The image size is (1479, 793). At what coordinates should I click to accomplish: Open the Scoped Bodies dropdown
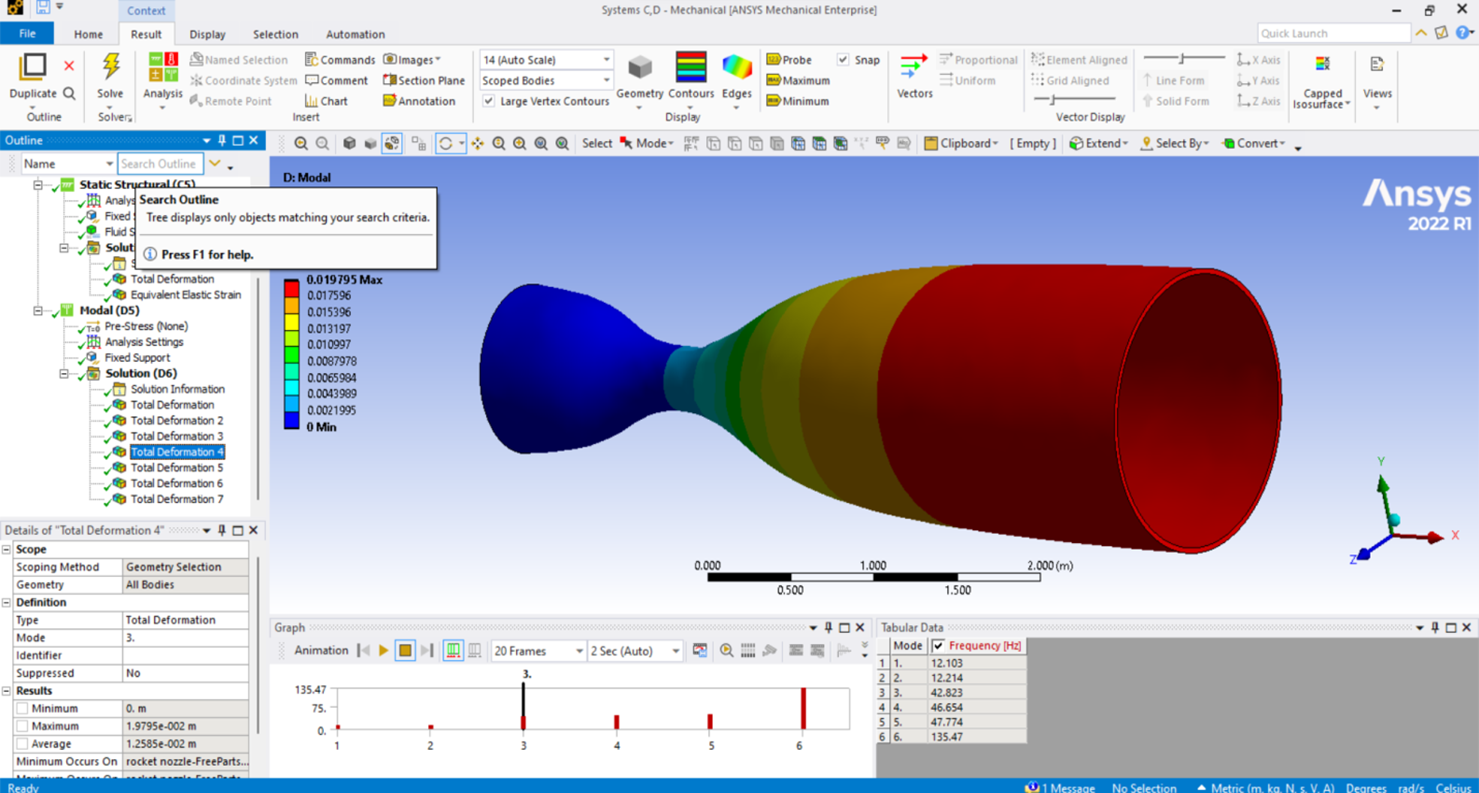tap(546, 81)
